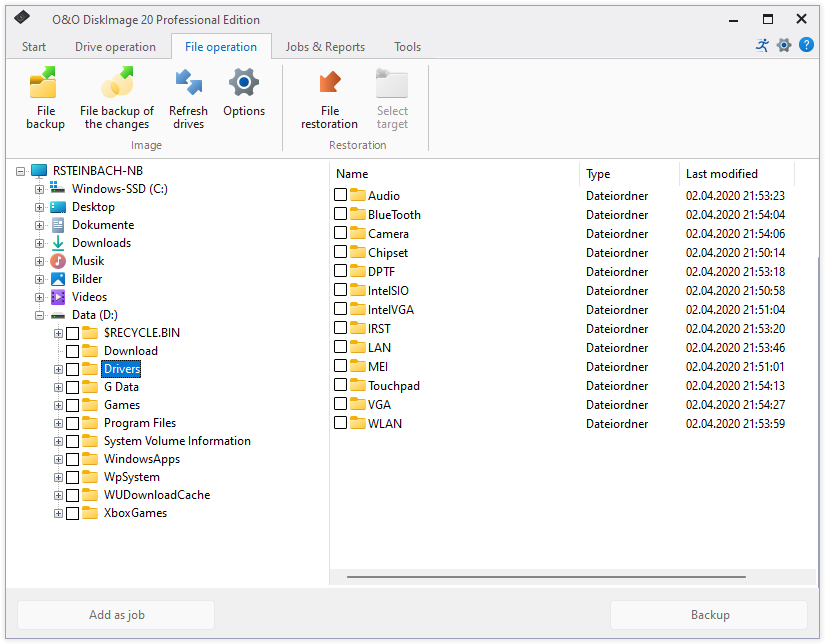Collapse the Data (D:) drive node

(x=40, y=315)
